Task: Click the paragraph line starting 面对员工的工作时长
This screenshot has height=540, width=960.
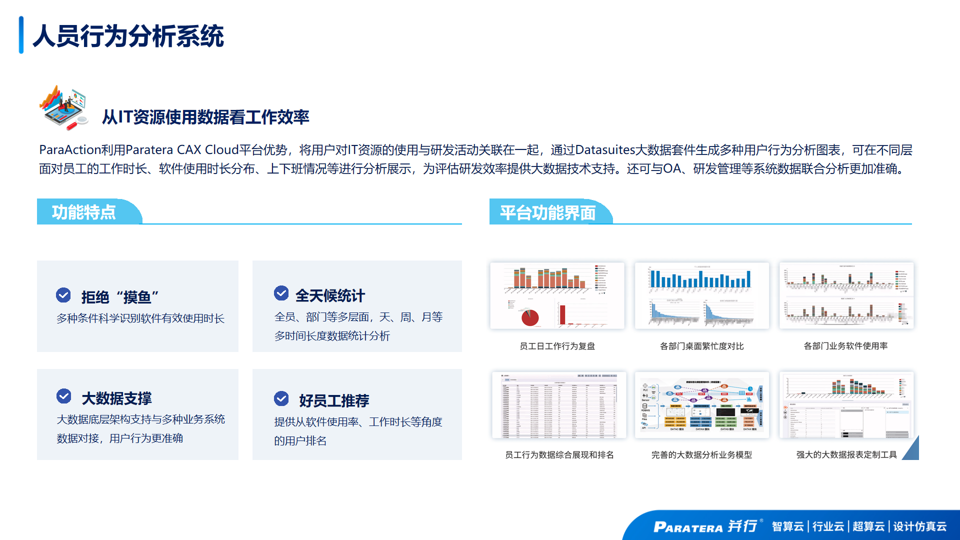Action: click(473, 169)
